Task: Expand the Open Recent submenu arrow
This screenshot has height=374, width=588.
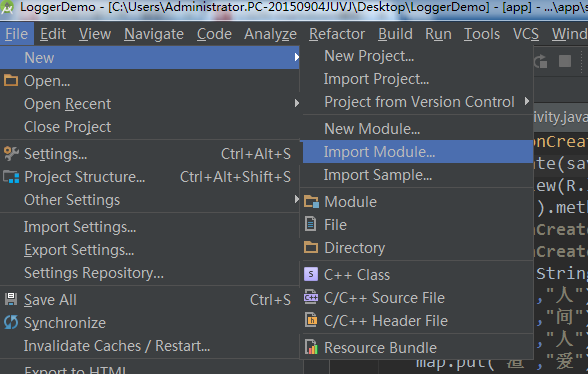Action: pos(297,103)
